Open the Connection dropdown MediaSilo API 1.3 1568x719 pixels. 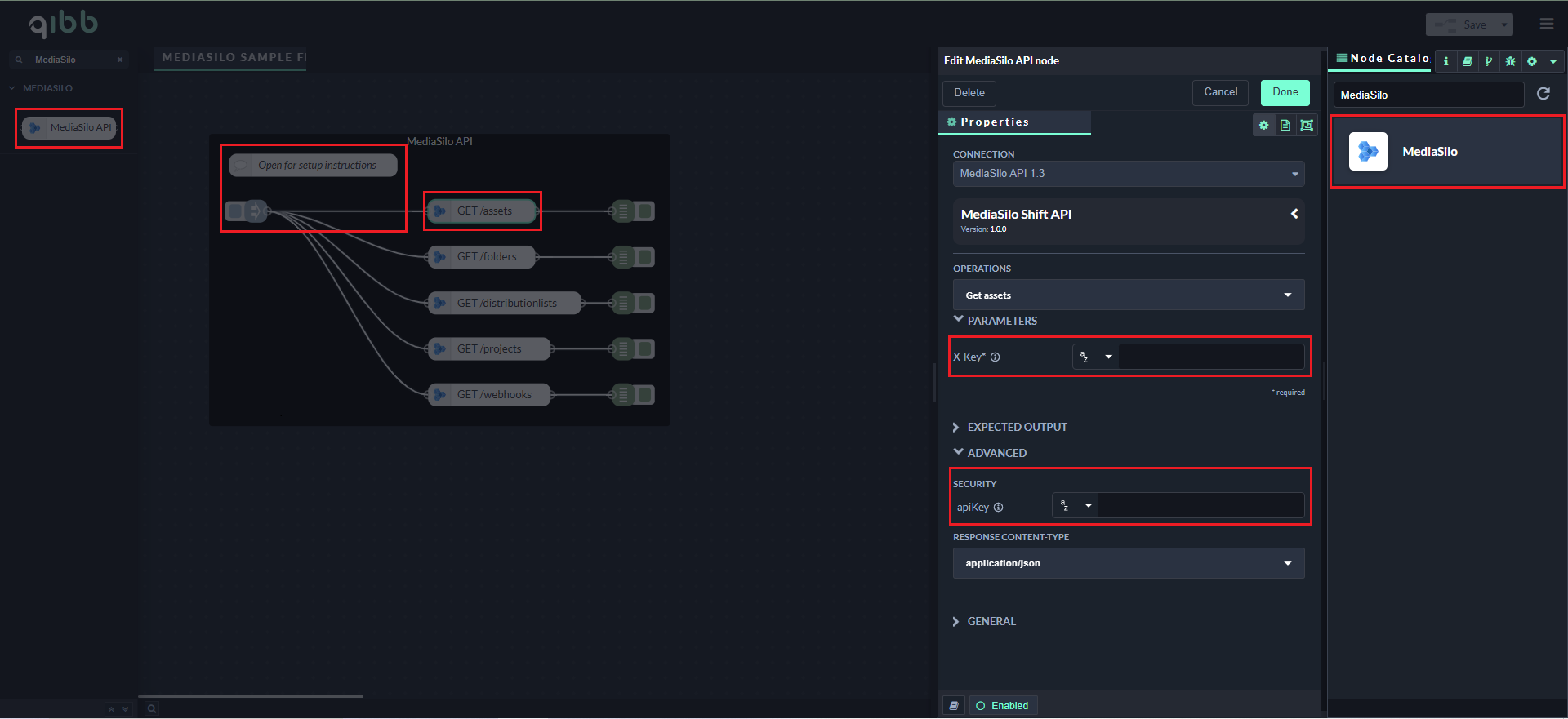[x=1128, y=174]
